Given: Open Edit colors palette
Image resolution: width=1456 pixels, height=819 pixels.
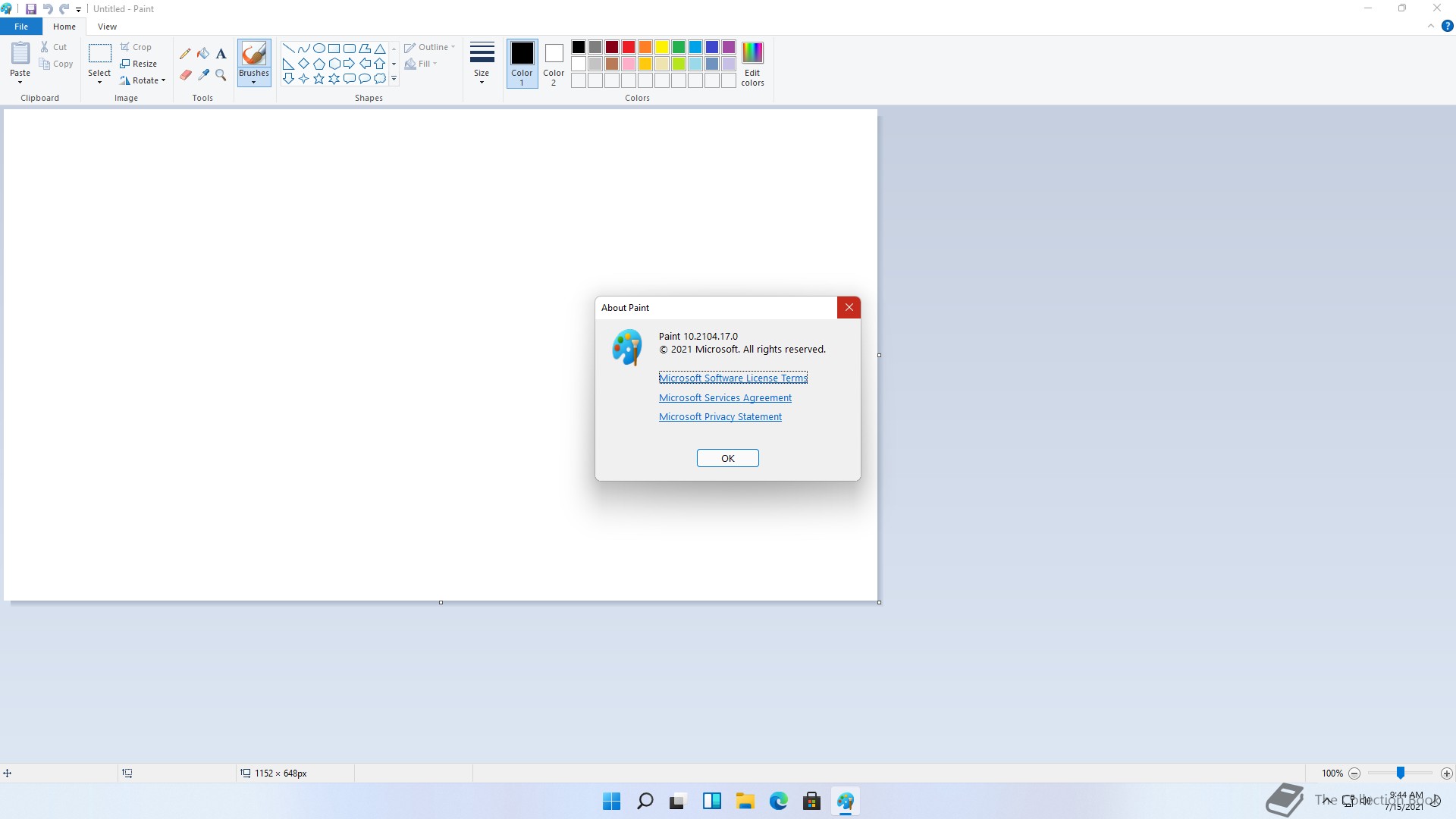Looking at the screenshot, I should pos(752,64).
